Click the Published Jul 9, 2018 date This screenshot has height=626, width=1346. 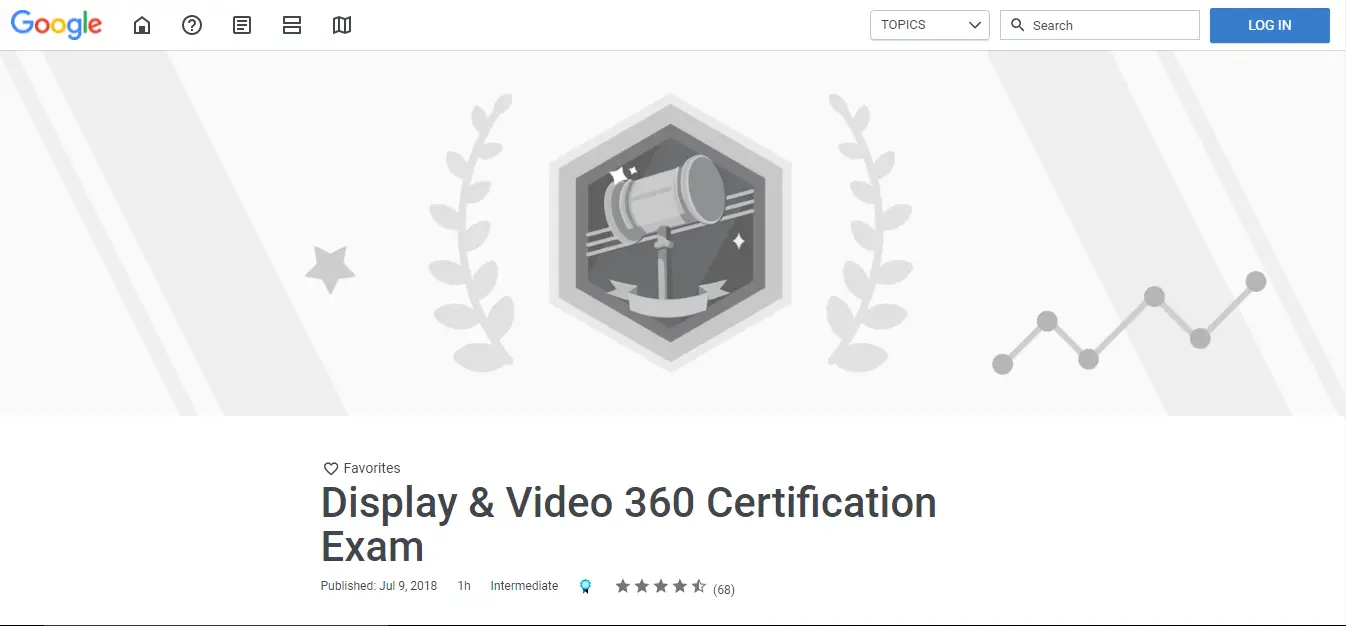(x=379, y=586)
